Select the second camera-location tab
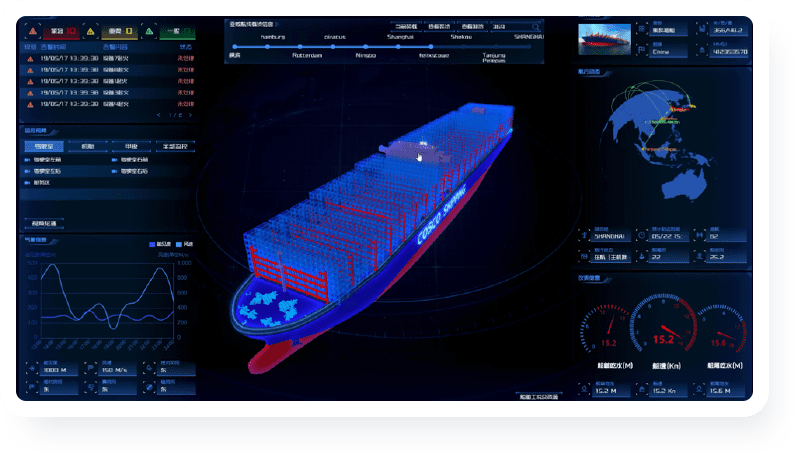The height and width of the screenshot is (455, 796). click(88, 146)
